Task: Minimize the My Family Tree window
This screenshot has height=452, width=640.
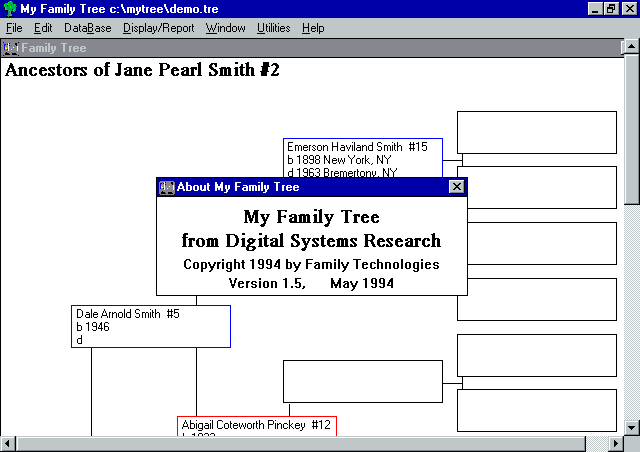Action: [595, 9]
